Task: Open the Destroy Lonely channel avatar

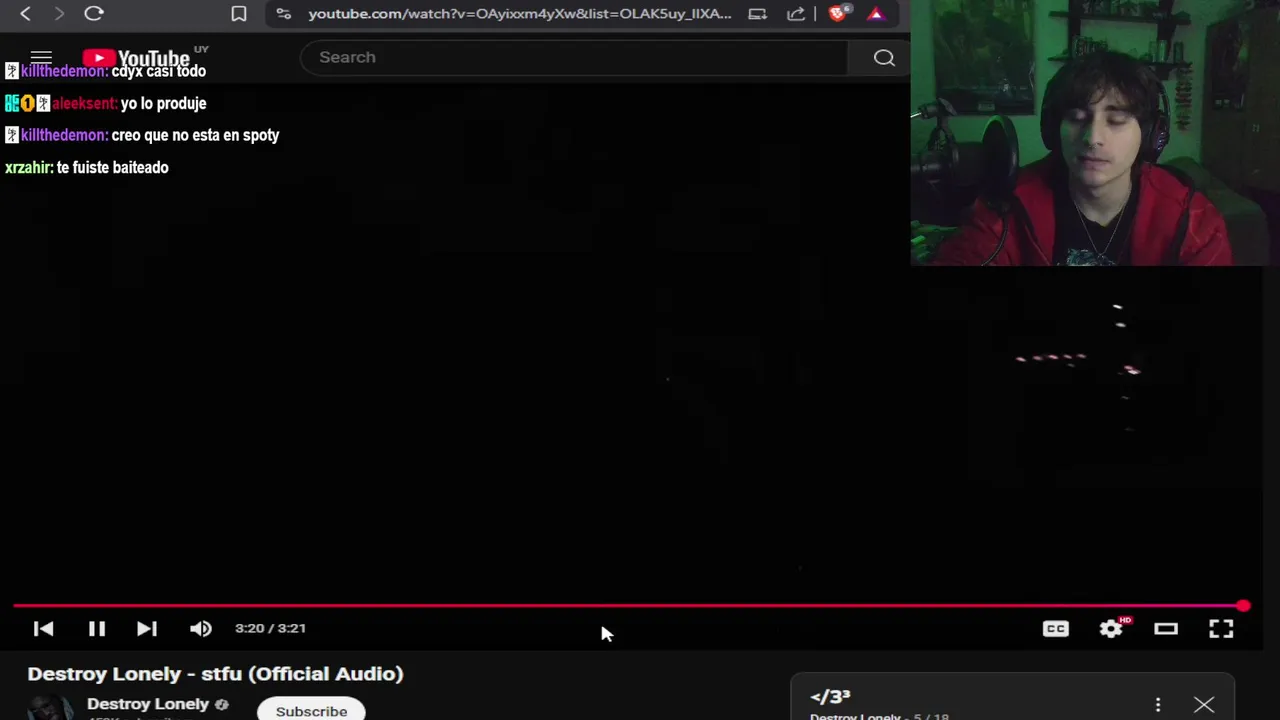Action: [x=49, y=708]
